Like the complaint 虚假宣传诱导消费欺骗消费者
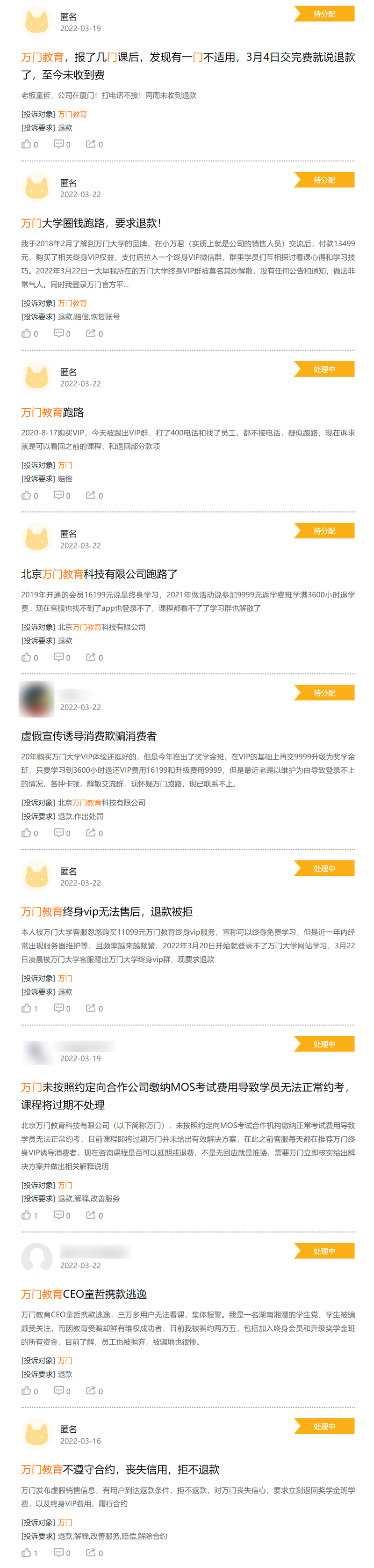The height and width of the screenshot is (1568, 374). point(29,833)
